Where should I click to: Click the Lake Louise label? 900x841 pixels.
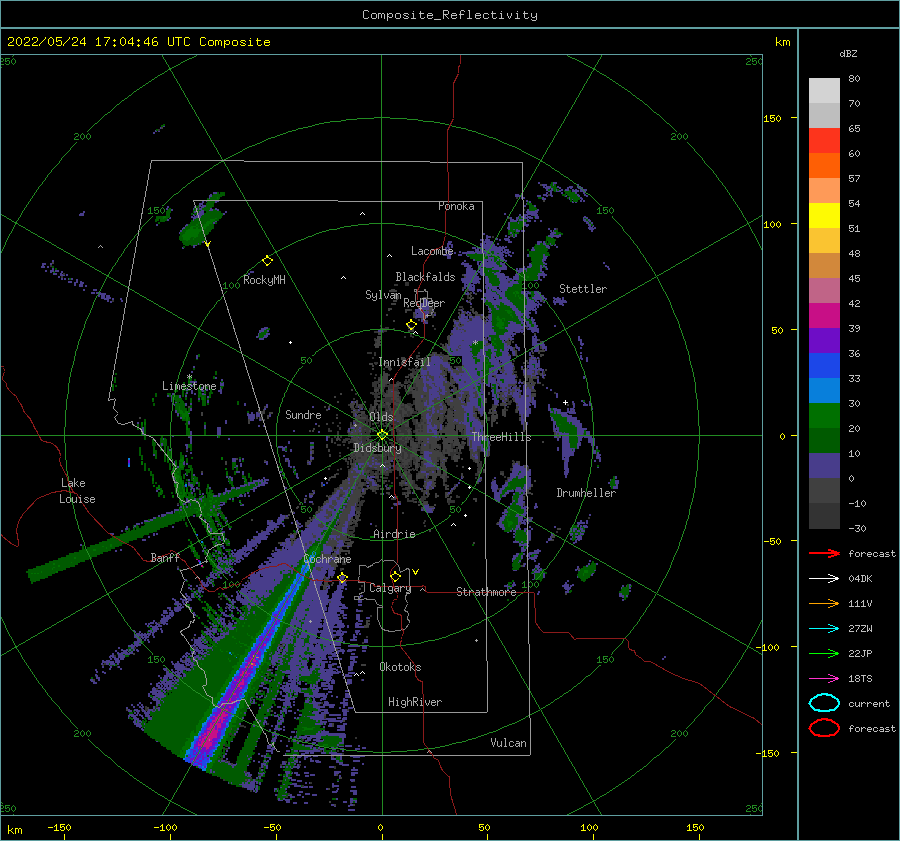(x=77, y=491)
